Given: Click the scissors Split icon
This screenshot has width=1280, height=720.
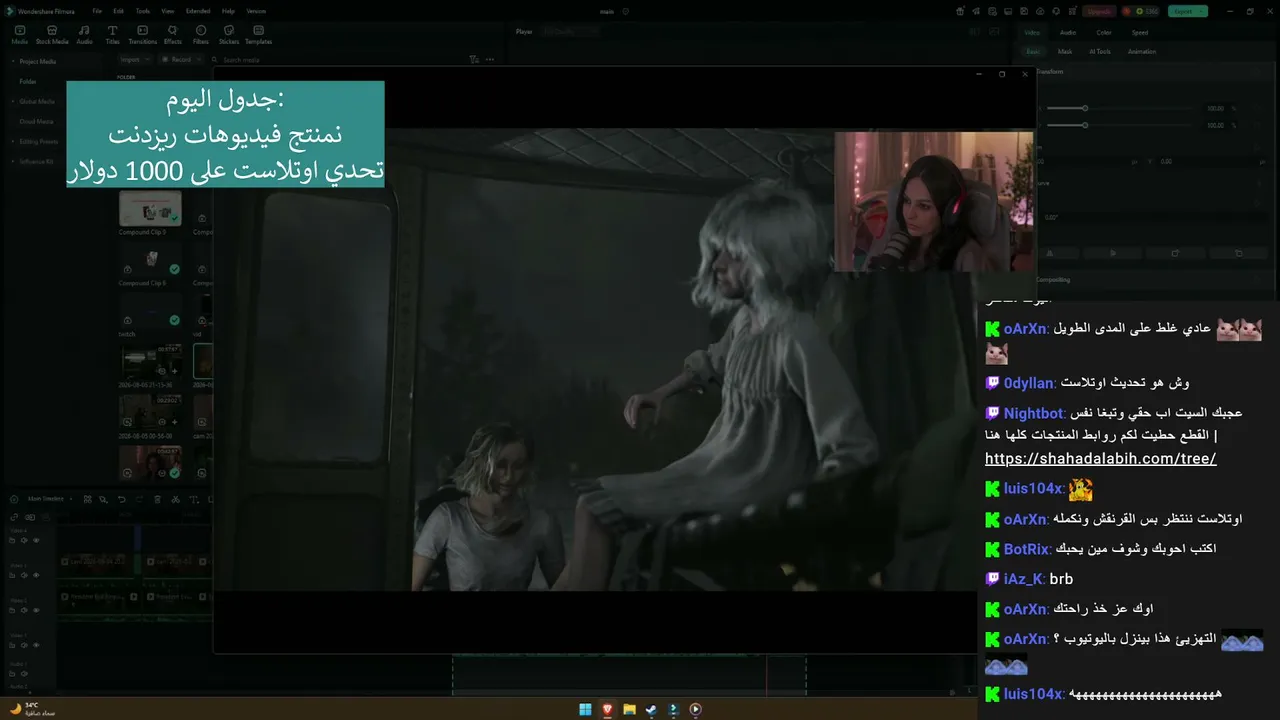Looking at the screenshot, I should click(x=175, y=499).
